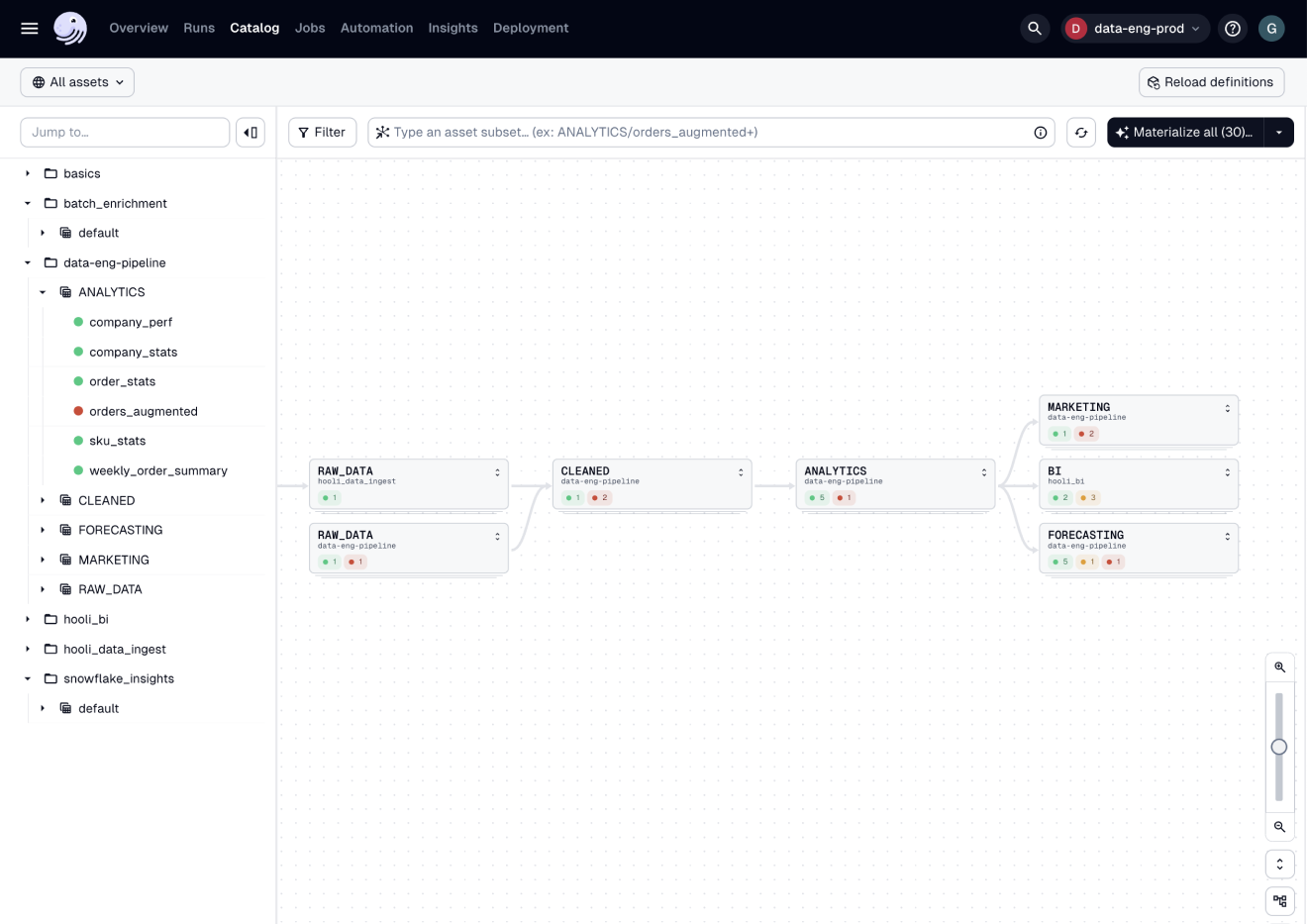Click the Reload definitions button
Screen dimensions: 1307x924
point(1211,81)
